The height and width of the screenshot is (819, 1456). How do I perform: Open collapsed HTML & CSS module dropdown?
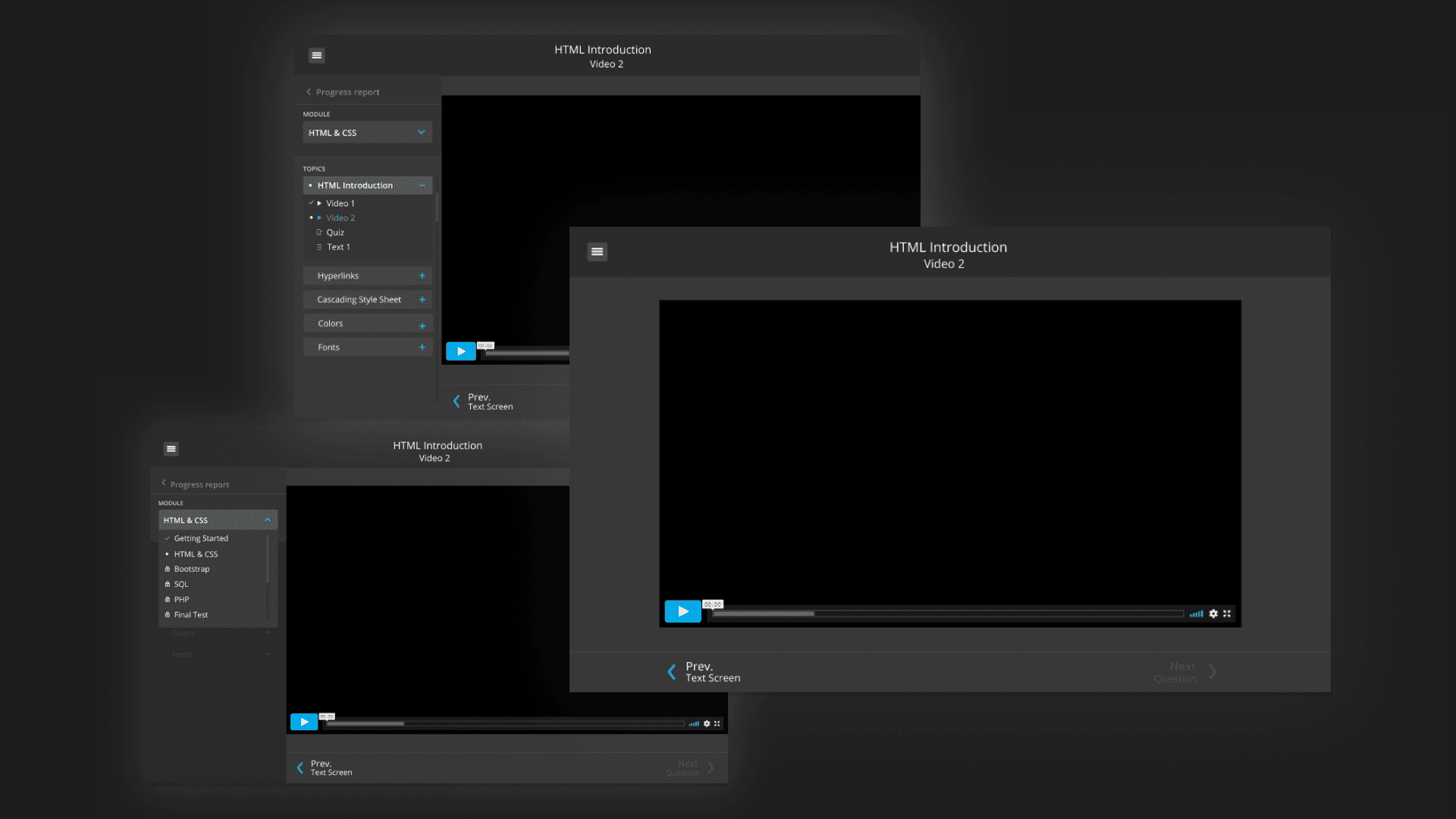tap(367, 133)
